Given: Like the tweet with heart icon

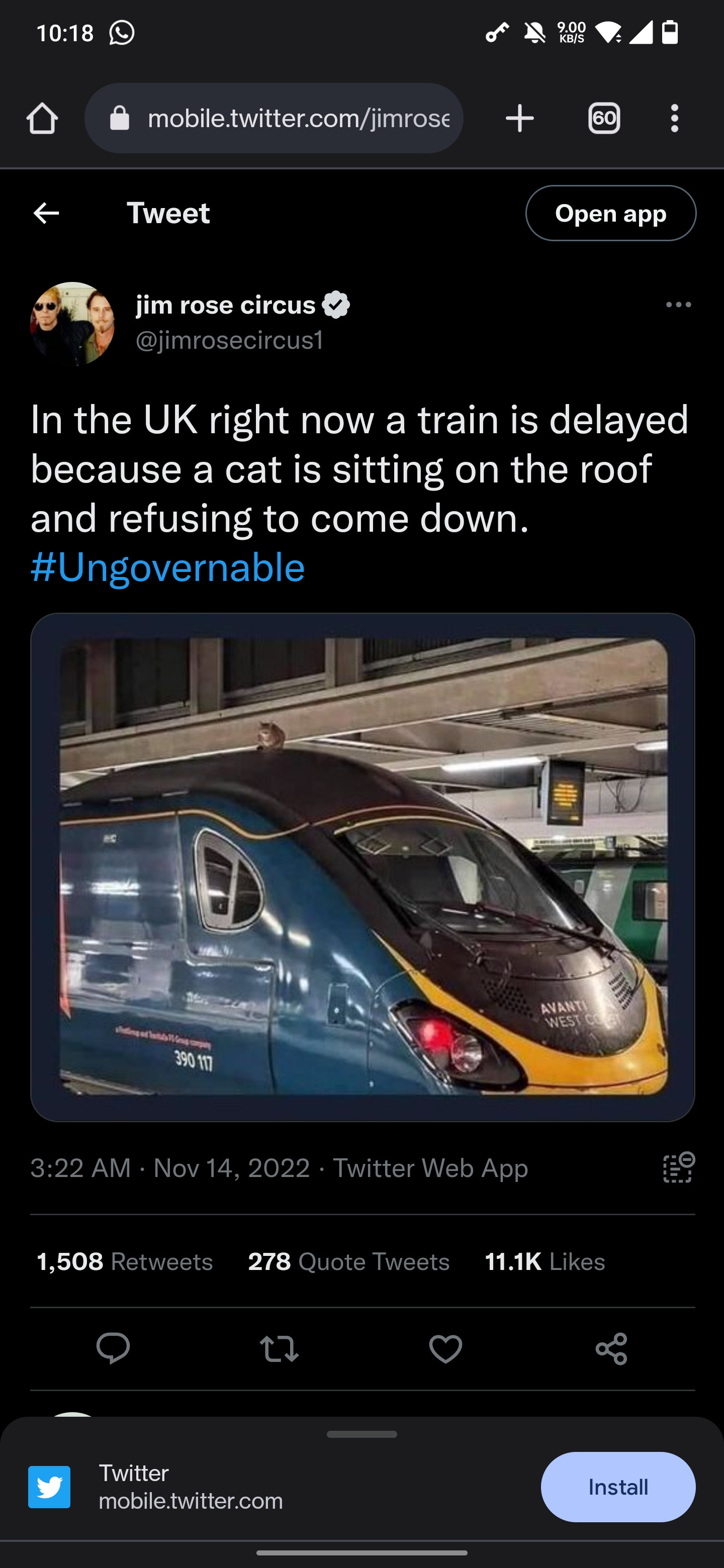Looking at the screenshot, I should [446, 1348].
